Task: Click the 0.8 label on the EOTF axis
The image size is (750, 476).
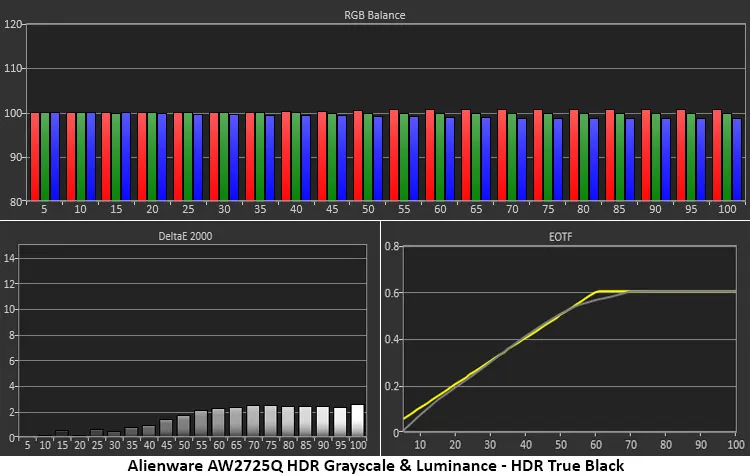Action: (x=392, y=246)
